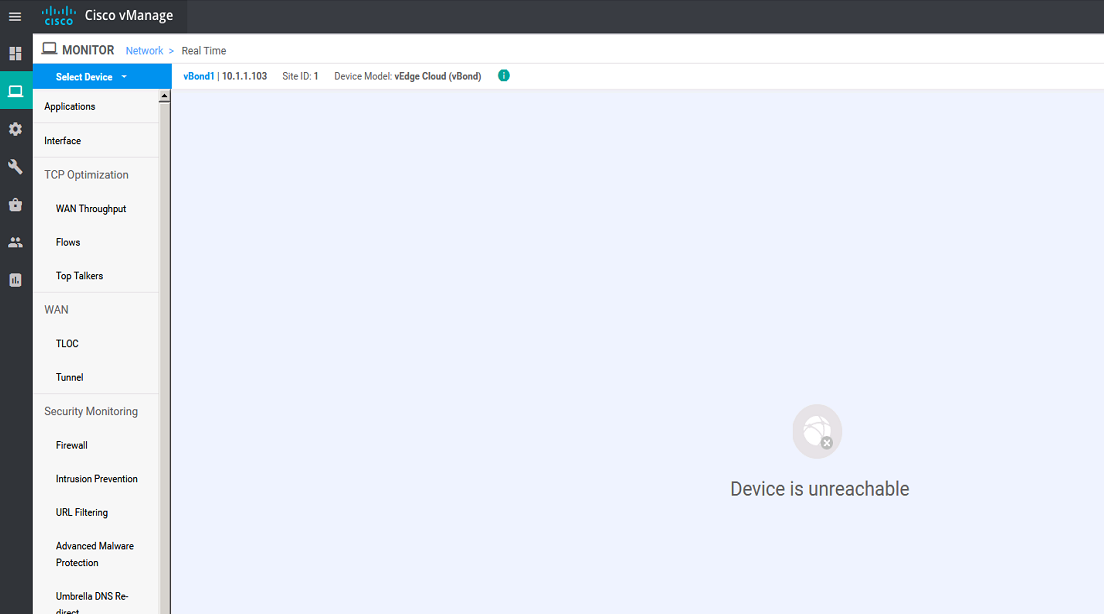Click the scrollbar up arrow in device menu
The image size is (1104, 614).
tap(165, 96)
